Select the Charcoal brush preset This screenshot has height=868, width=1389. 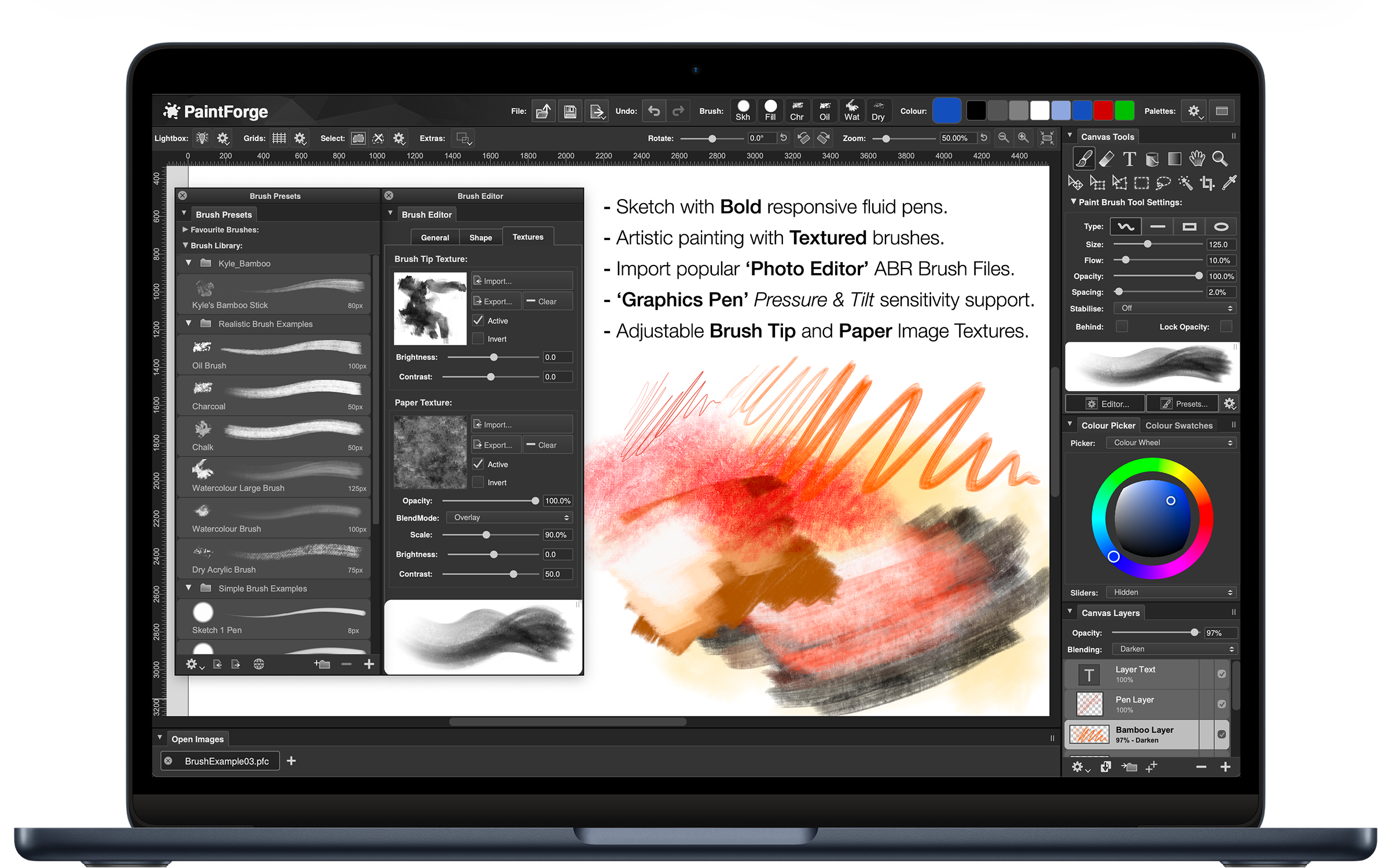[x=275, y=396]
